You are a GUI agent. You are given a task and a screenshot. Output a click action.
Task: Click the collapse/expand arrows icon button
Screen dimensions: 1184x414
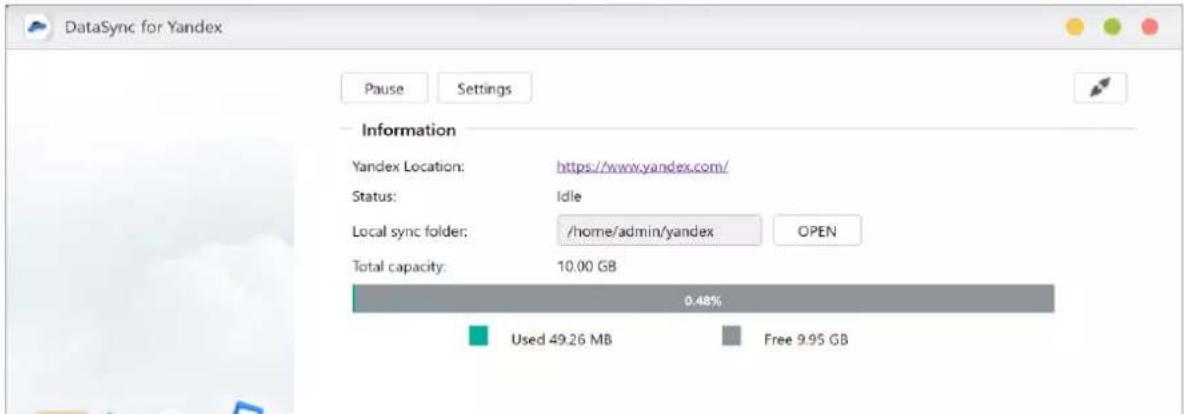tap(1100, 88)
